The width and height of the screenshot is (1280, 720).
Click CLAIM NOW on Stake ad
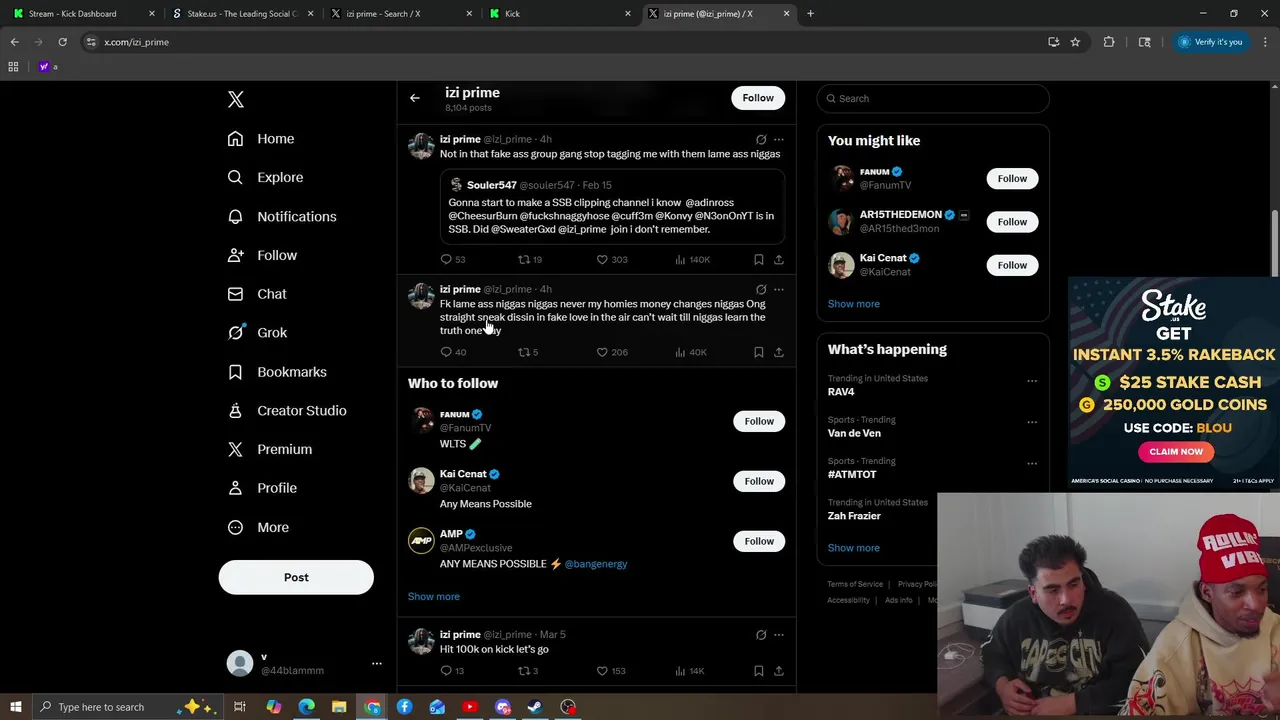(1176, 451)
